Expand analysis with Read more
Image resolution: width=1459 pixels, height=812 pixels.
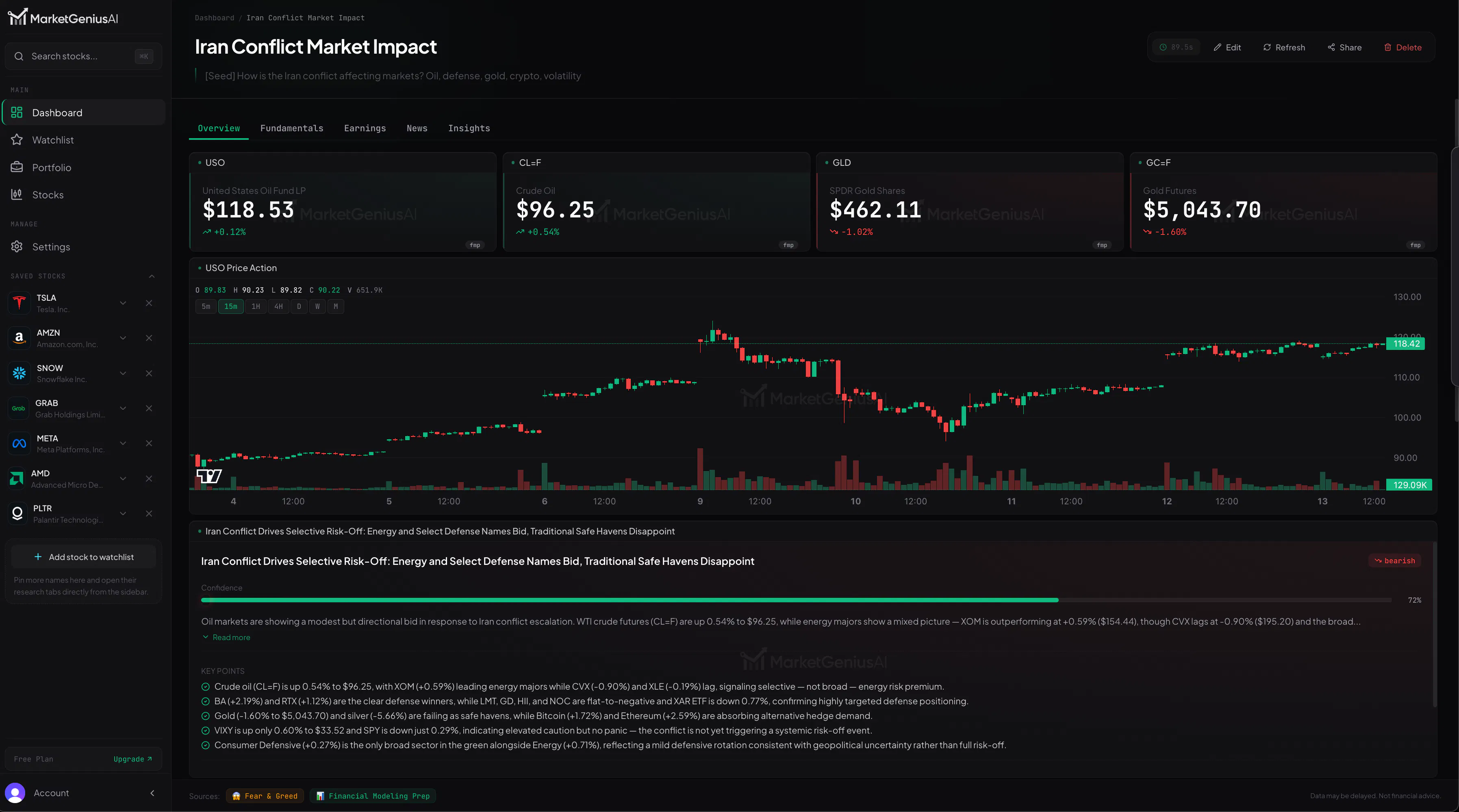pos(226,637)
